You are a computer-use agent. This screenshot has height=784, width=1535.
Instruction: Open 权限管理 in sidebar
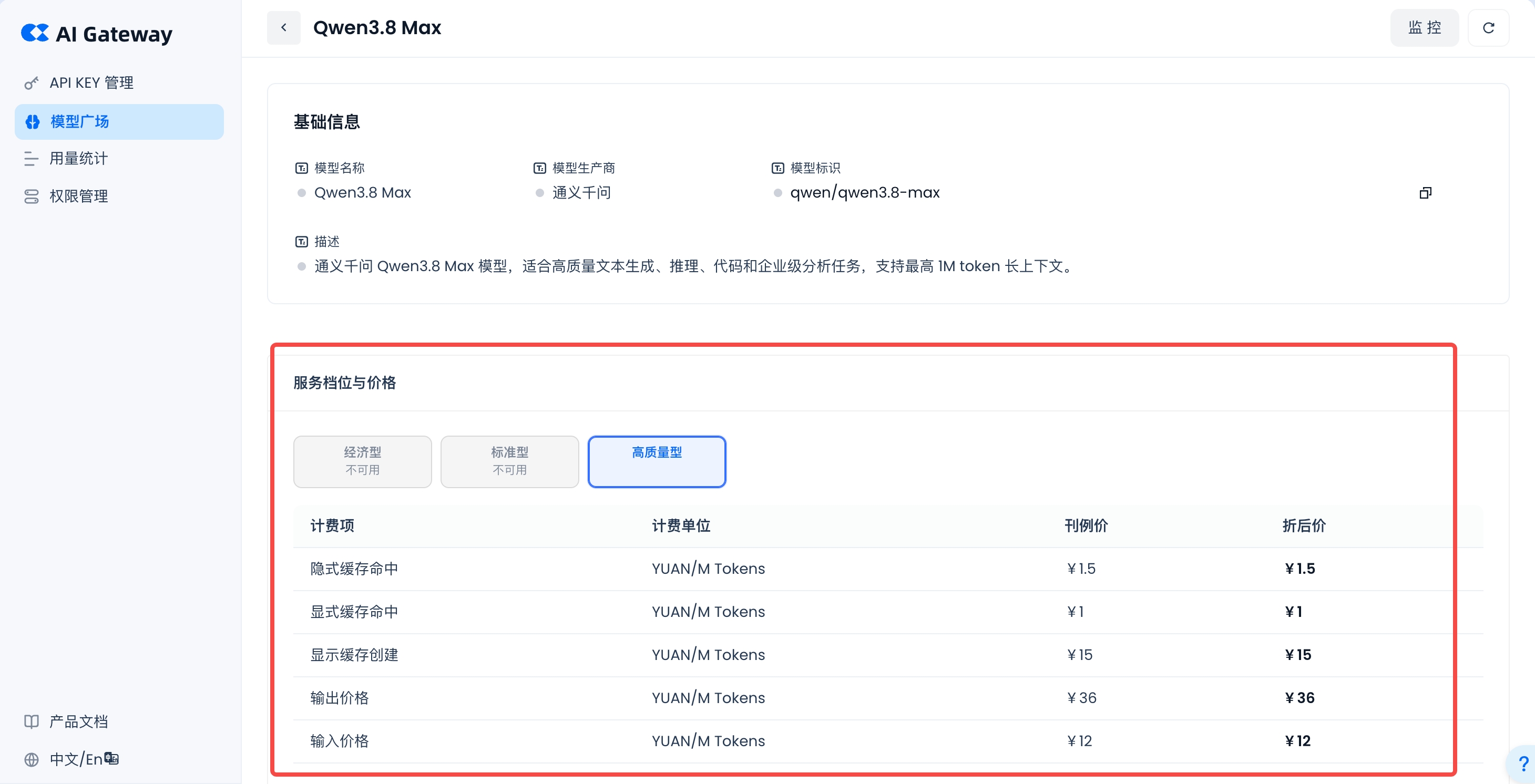119,196
